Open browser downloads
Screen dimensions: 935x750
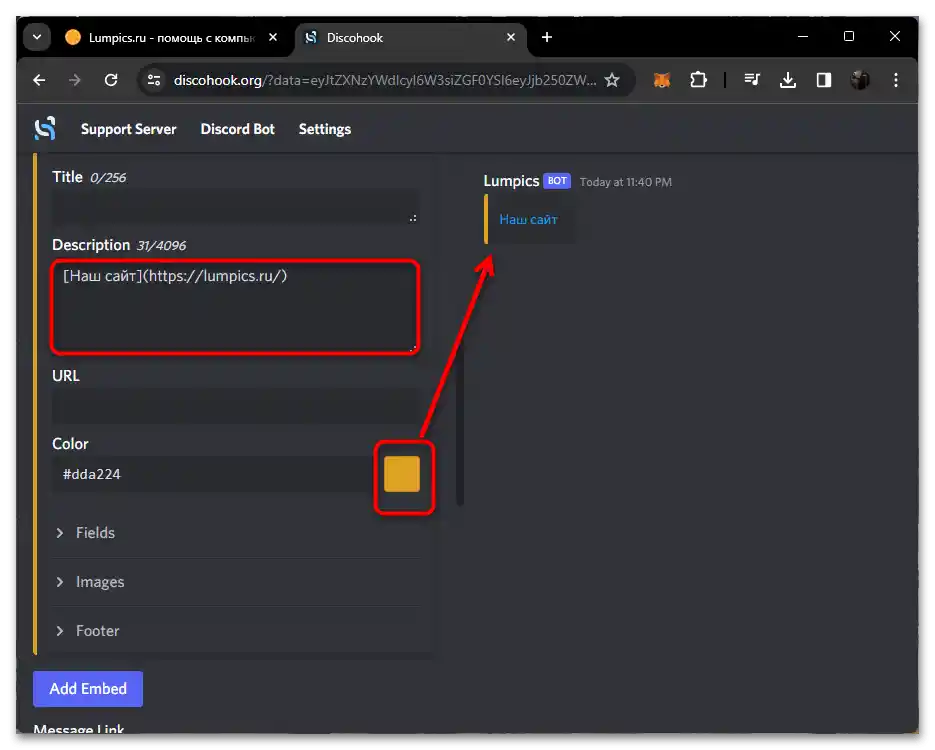tap(788, 80)
